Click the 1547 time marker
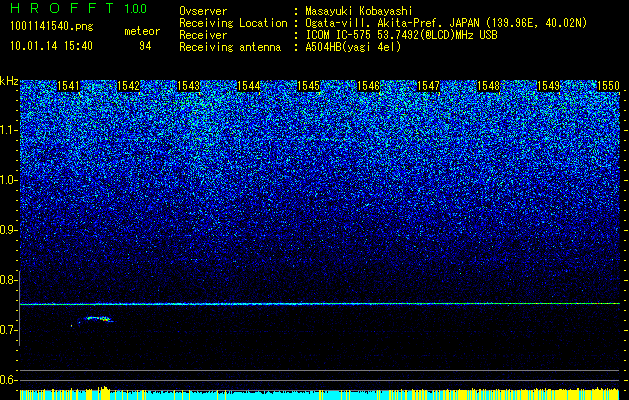The height and width of the screenshot is (400, 629). 428,86
